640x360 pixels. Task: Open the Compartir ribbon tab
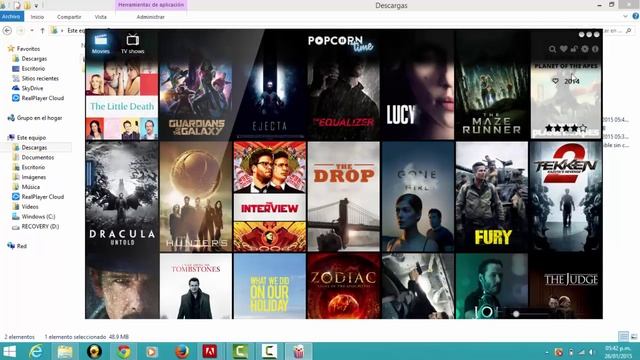(69, 17)
